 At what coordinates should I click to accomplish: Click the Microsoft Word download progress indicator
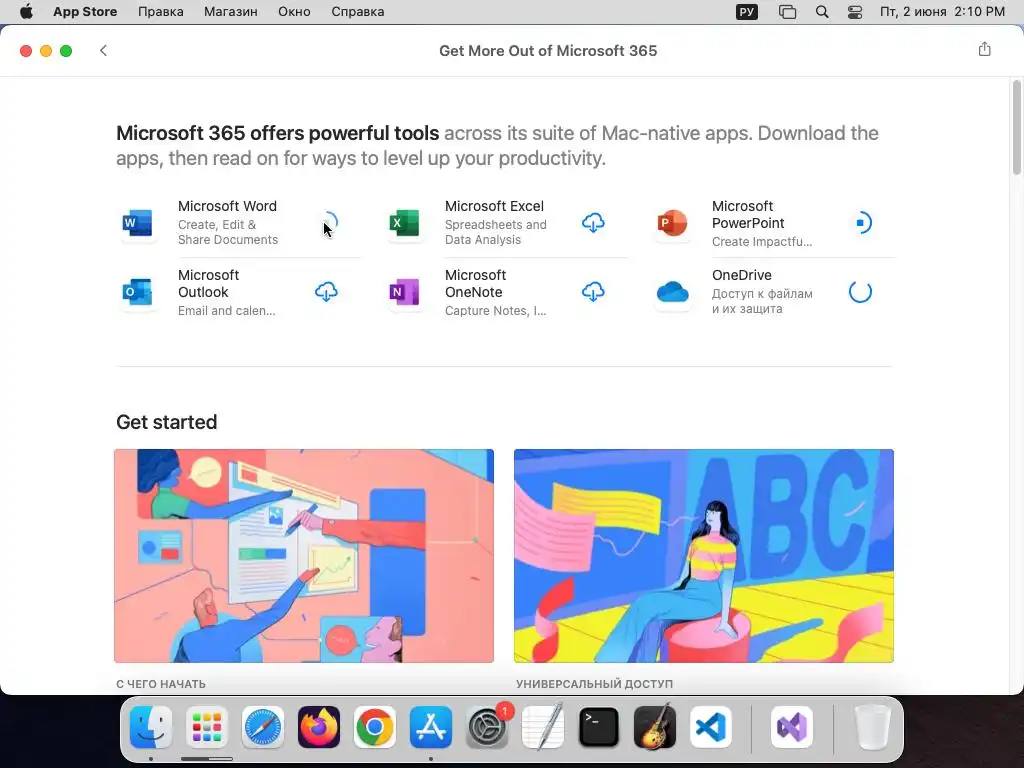(x=327, y=223)
